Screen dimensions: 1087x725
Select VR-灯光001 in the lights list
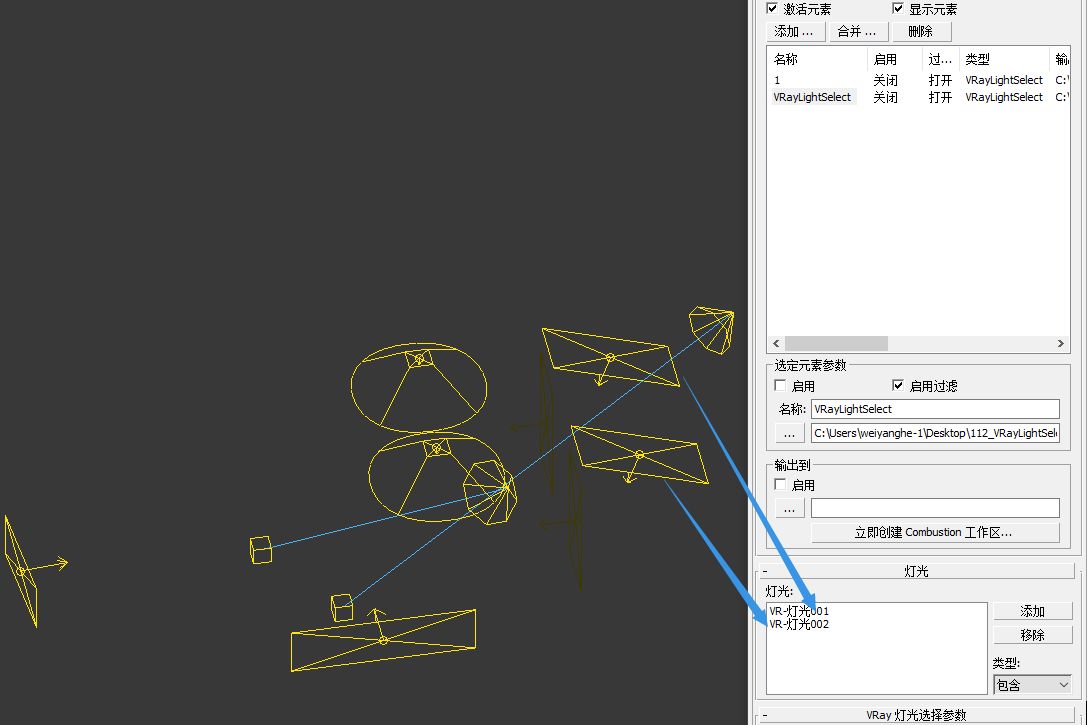click(x=799, y=611)
